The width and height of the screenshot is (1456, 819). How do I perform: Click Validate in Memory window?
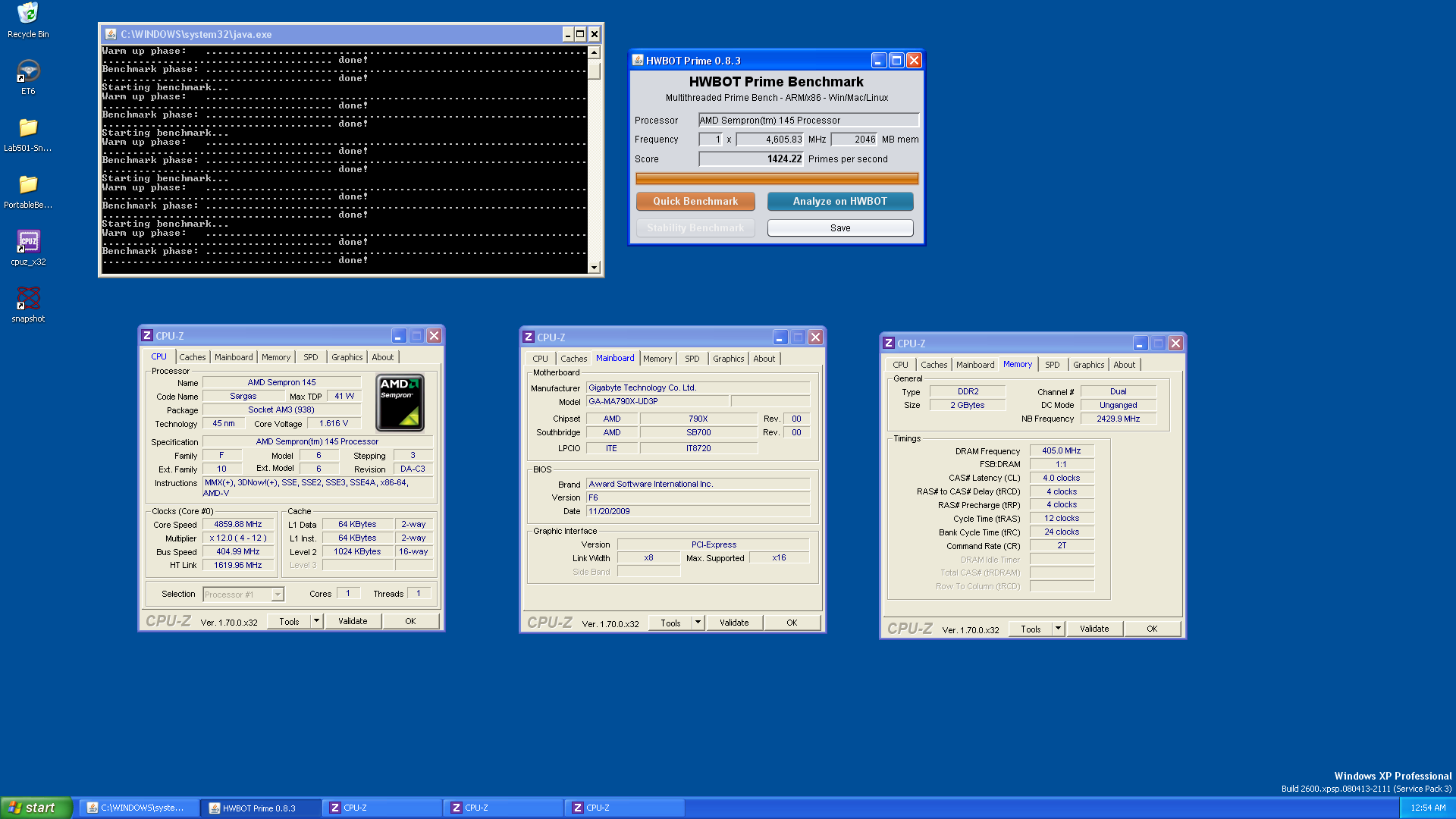pyautogui.click(x=1094, y=629)
